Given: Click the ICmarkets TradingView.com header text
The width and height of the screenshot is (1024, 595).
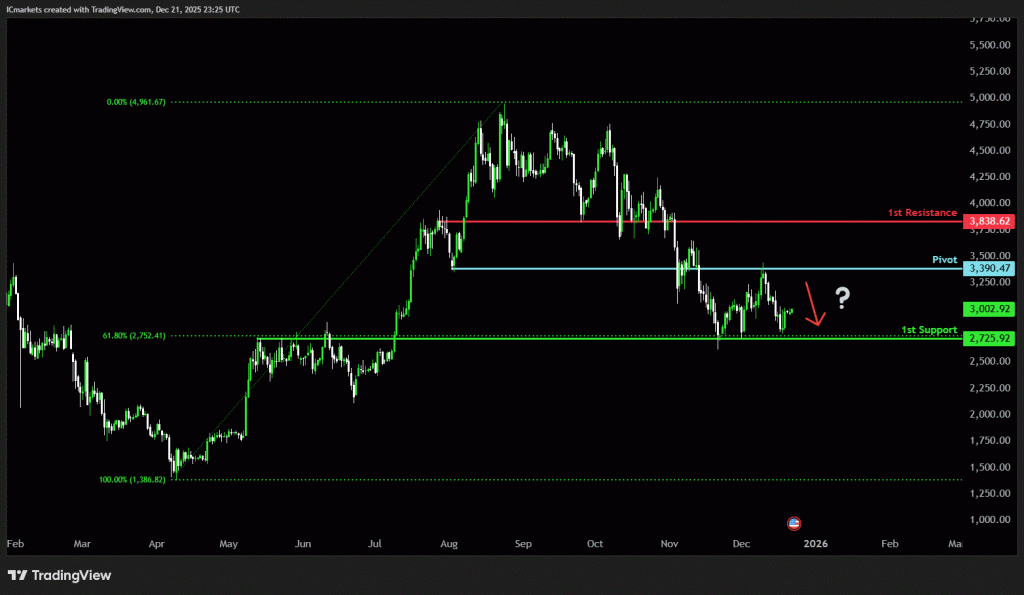Looking at the screenshot, I should [x=118, y=8].
